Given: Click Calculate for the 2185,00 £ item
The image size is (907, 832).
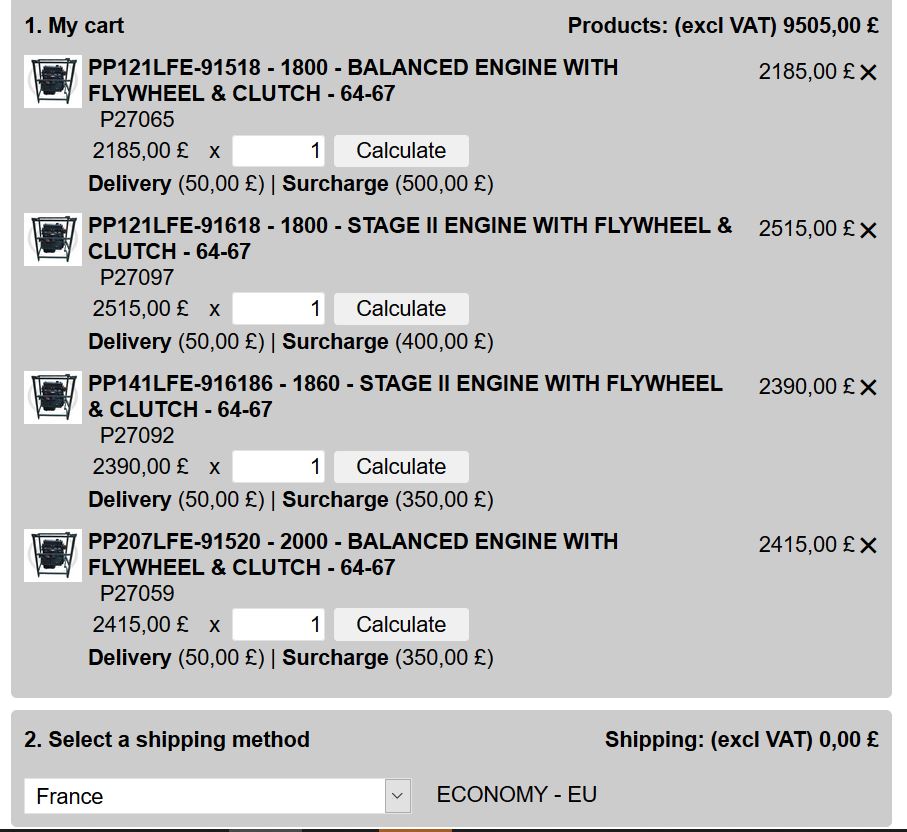Looking at the screenshot, I should pyautogui.click(x=401, y=150).
